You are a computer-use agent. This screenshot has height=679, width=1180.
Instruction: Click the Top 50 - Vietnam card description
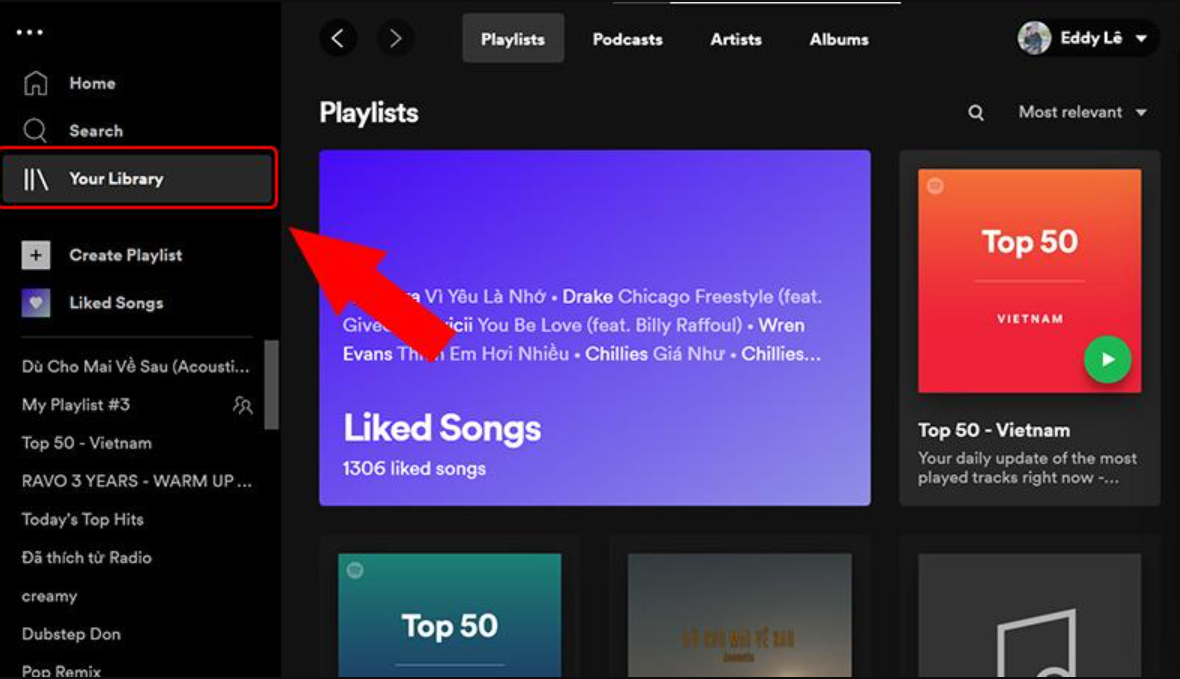(1027, 467)
